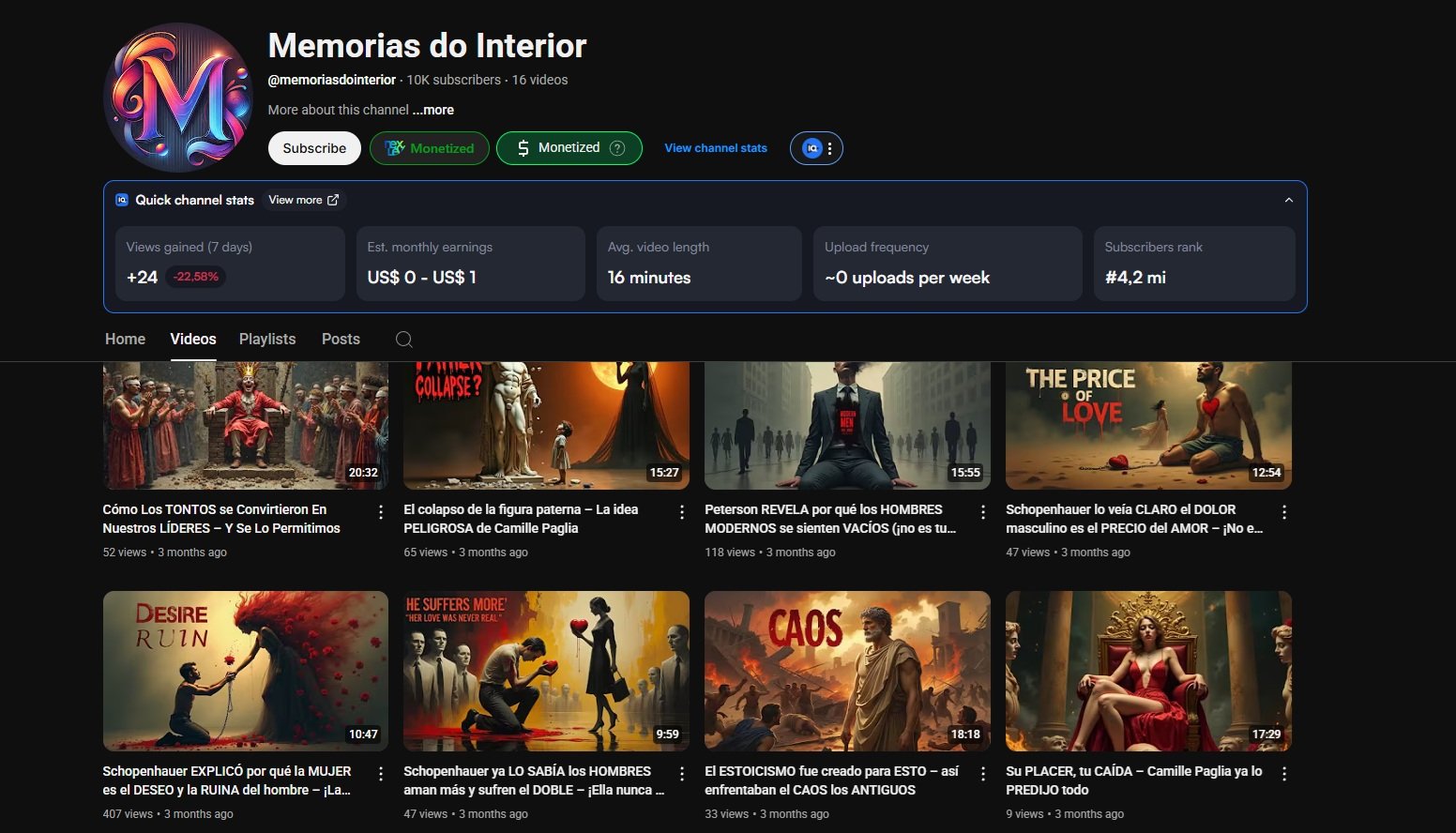Click the outlined Monetized status button
The image size is (1456, 833).
[569, 148]
